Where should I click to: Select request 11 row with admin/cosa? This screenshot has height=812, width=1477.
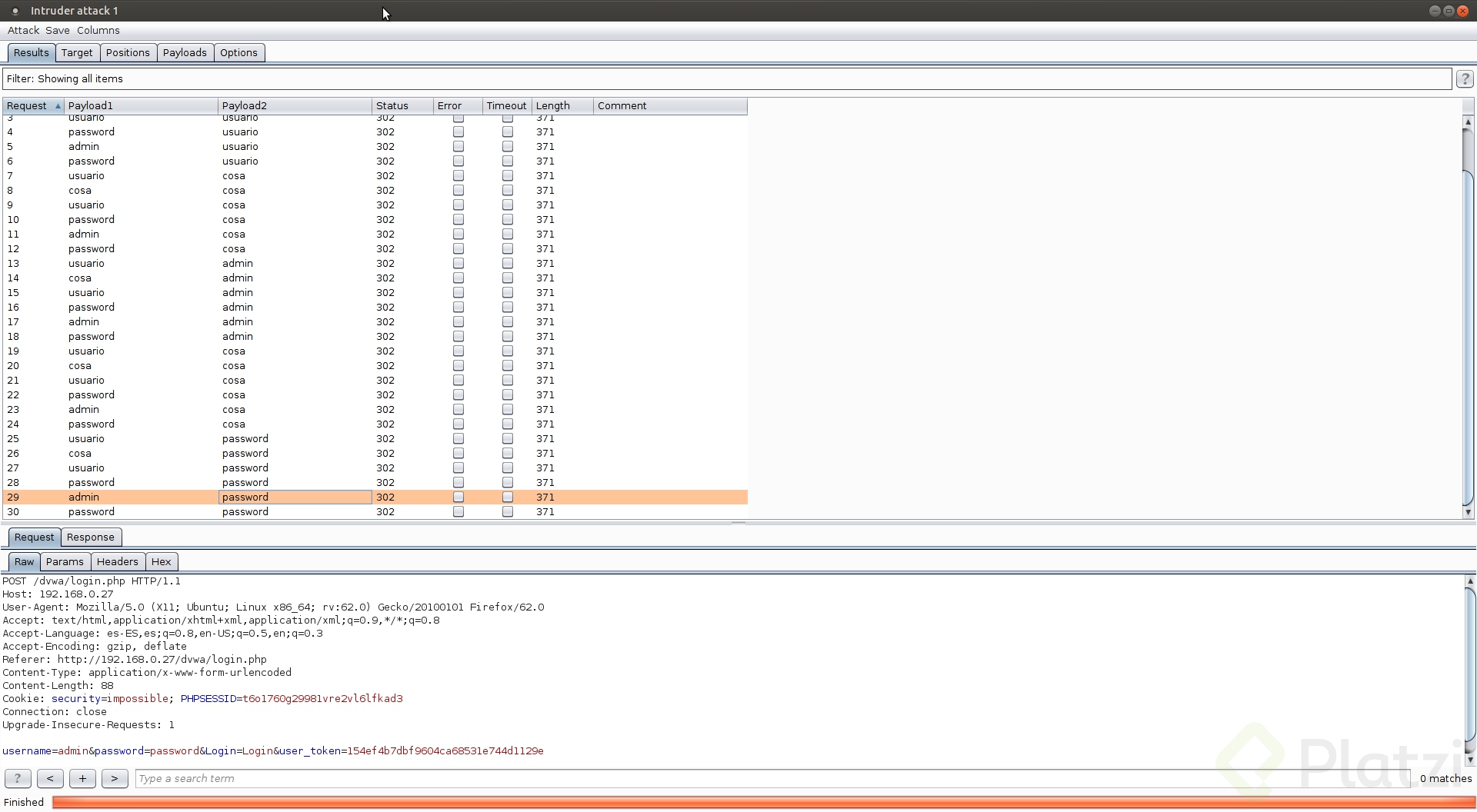375,235
